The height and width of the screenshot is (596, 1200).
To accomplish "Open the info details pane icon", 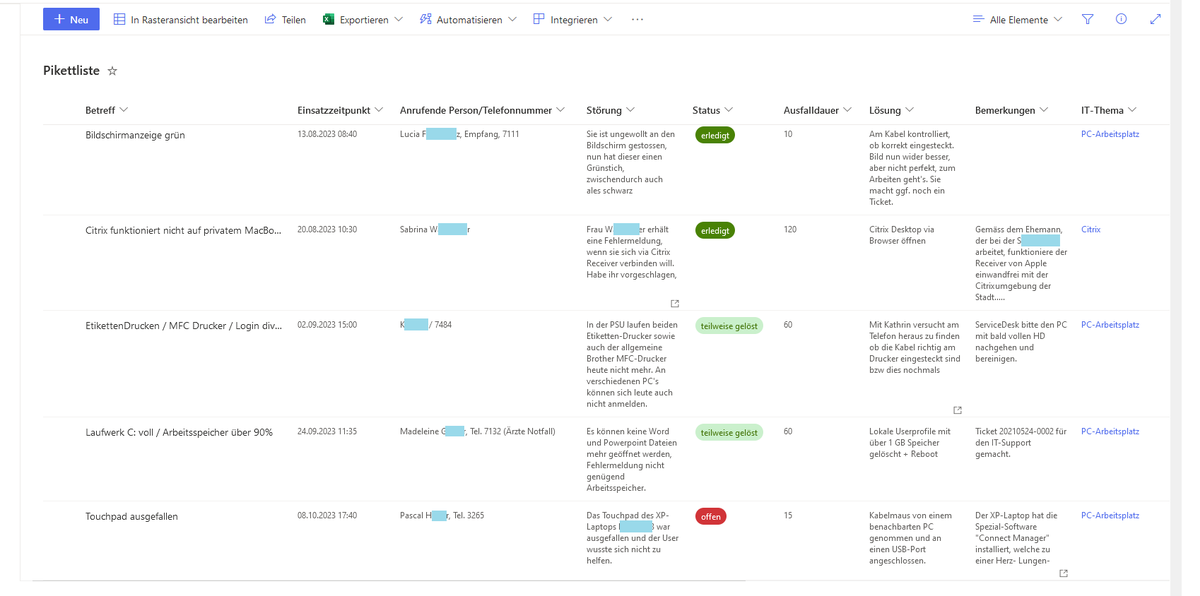I will (x=1121, y=19).
